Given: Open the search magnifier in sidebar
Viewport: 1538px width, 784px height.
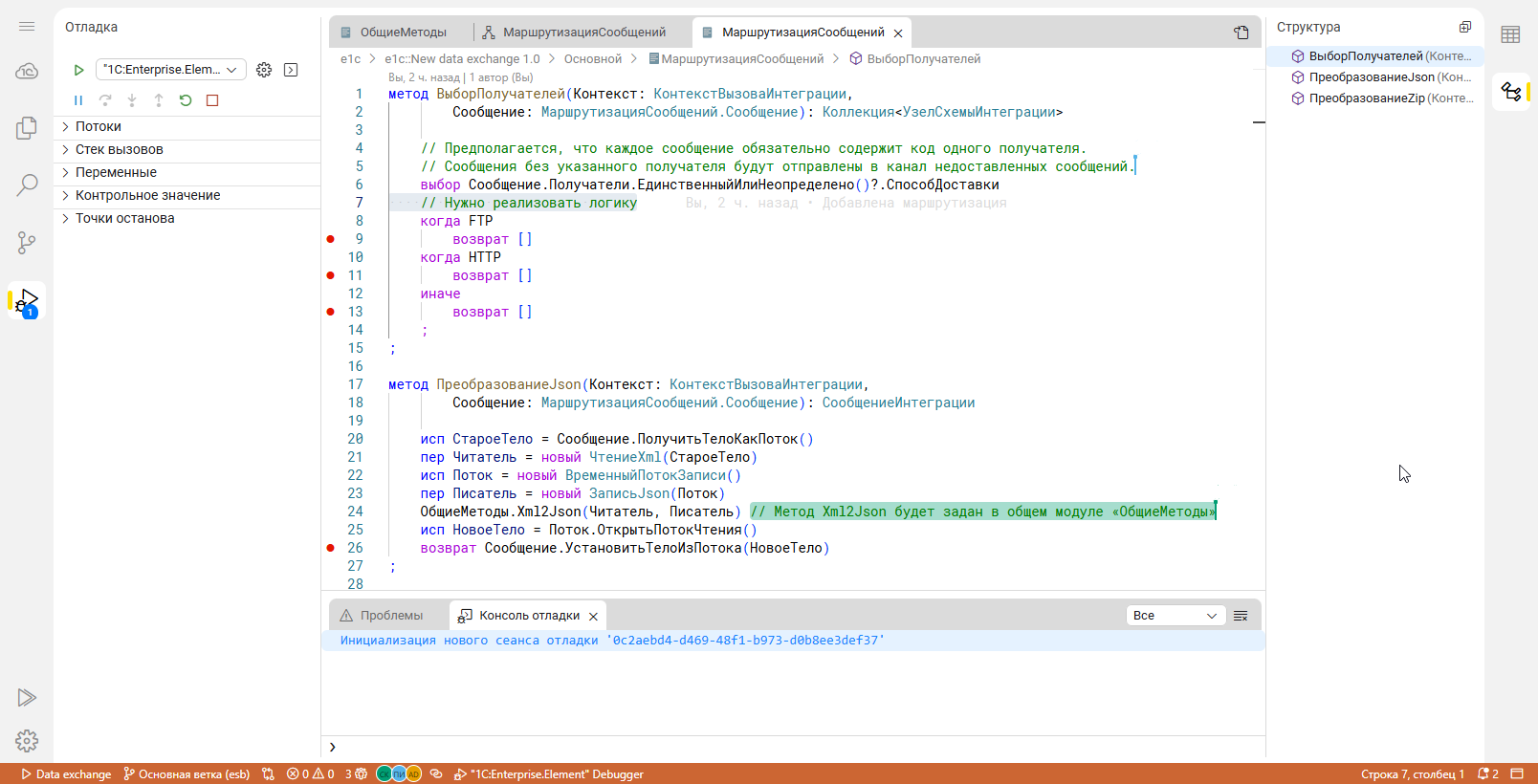Looking at the screenshot, I should coord(27,185).
